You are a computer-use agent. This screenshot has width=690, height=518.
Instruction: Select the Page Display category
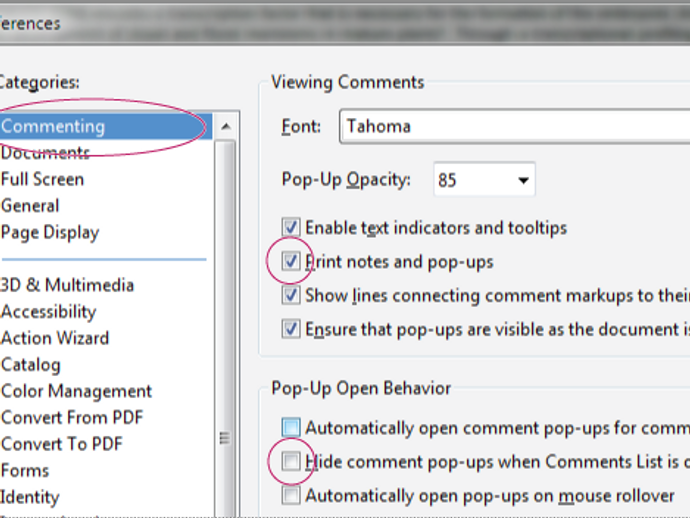click(50, 233)
